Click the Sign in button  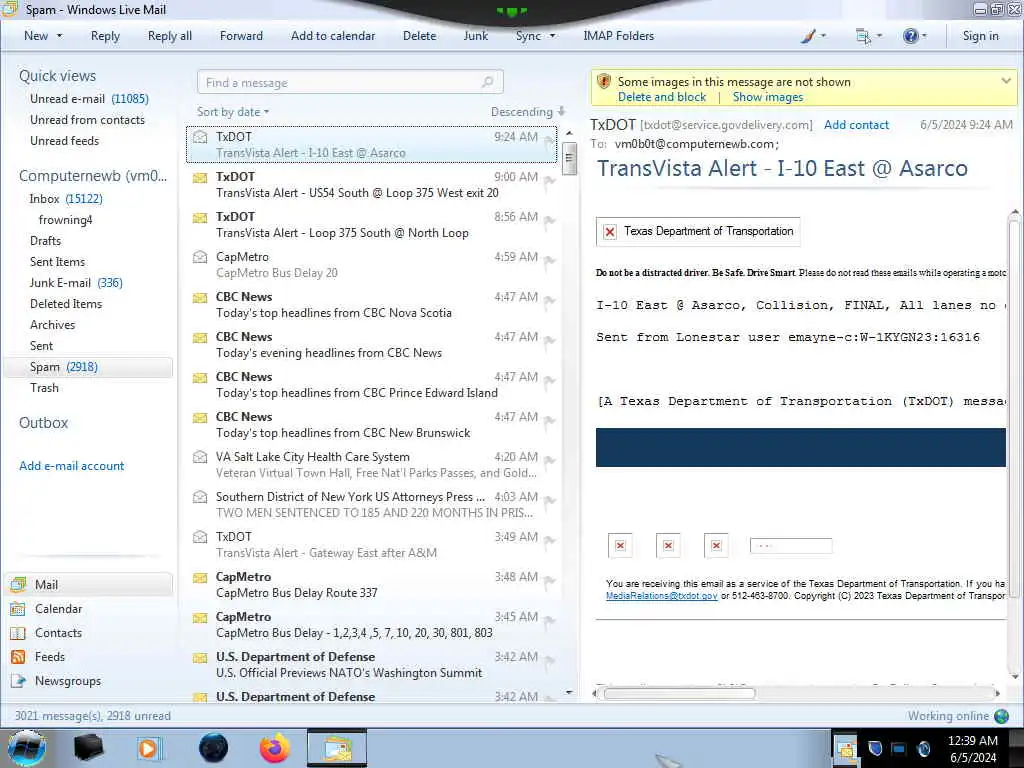(x=980, y=36)
